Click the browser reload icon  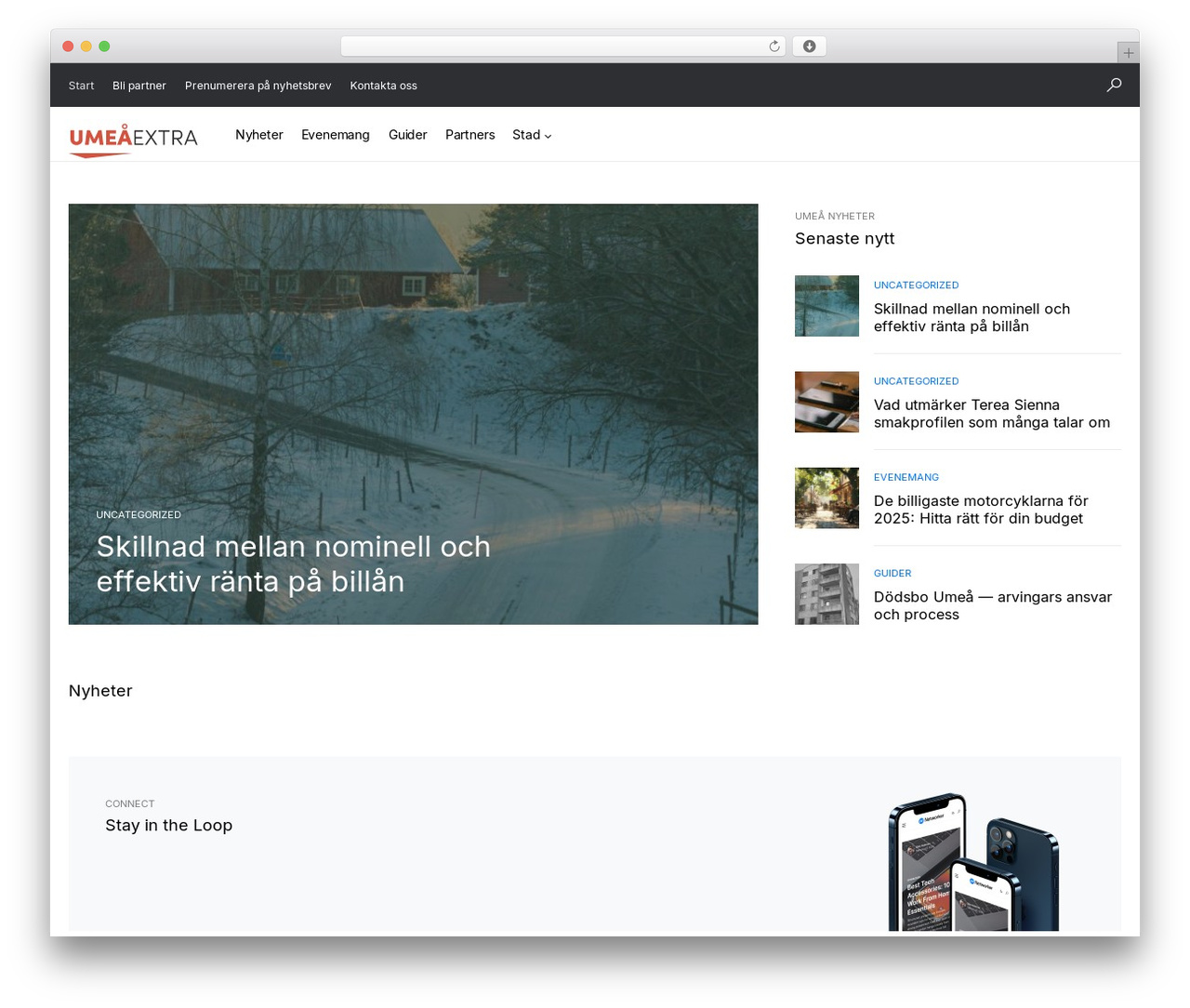pyautogui.click(x=774, y=46)
